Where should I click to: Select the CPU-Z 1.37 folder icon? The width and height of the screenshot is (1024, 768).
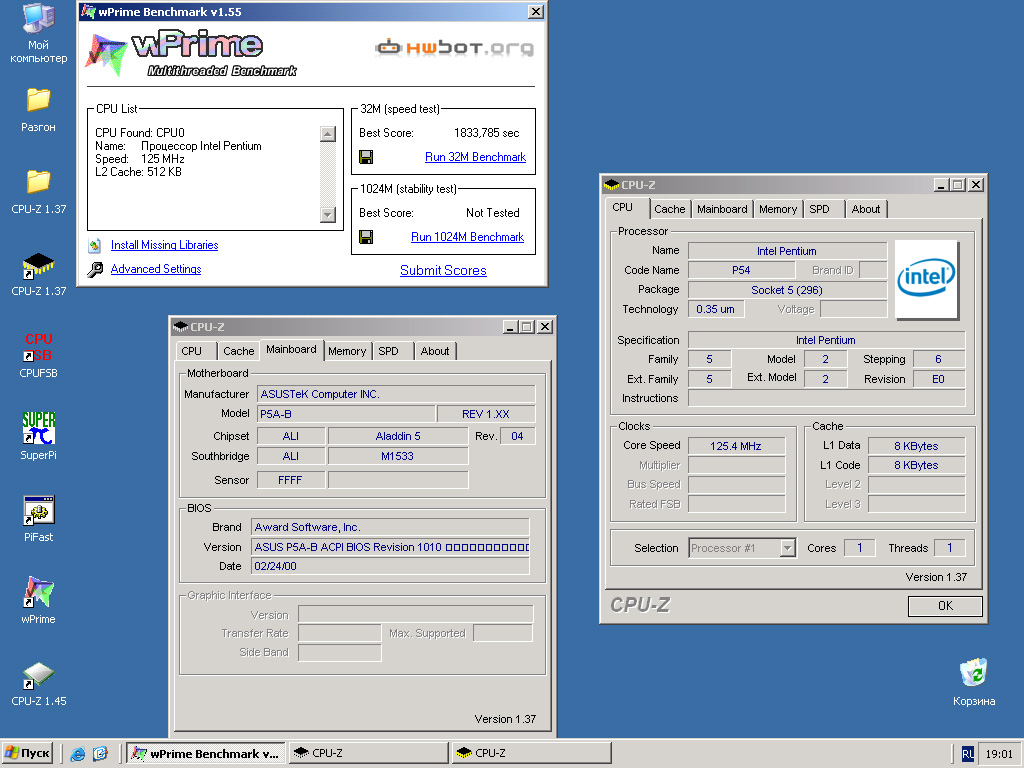39,182
